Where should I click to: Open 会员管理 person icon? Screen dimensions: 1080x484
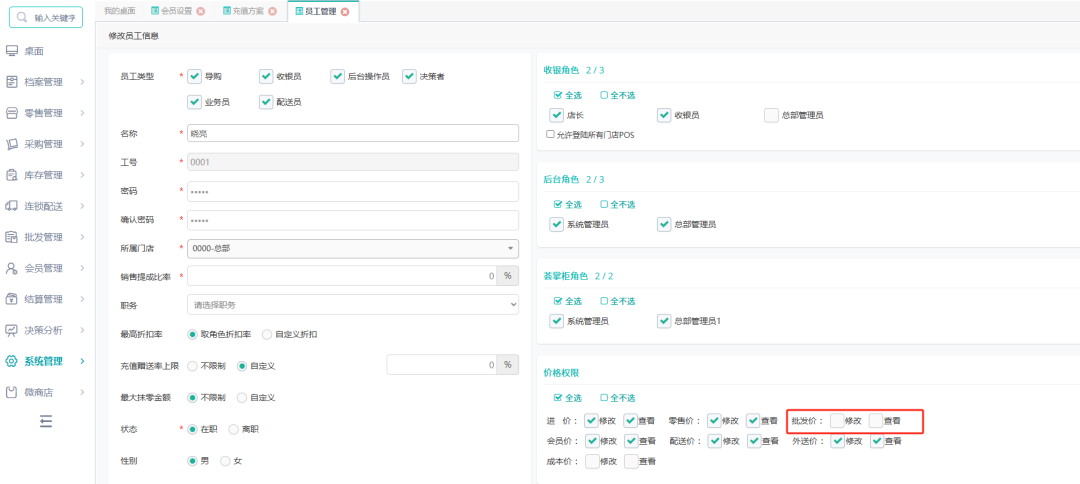pyautogui.click(x=12, y=268)
